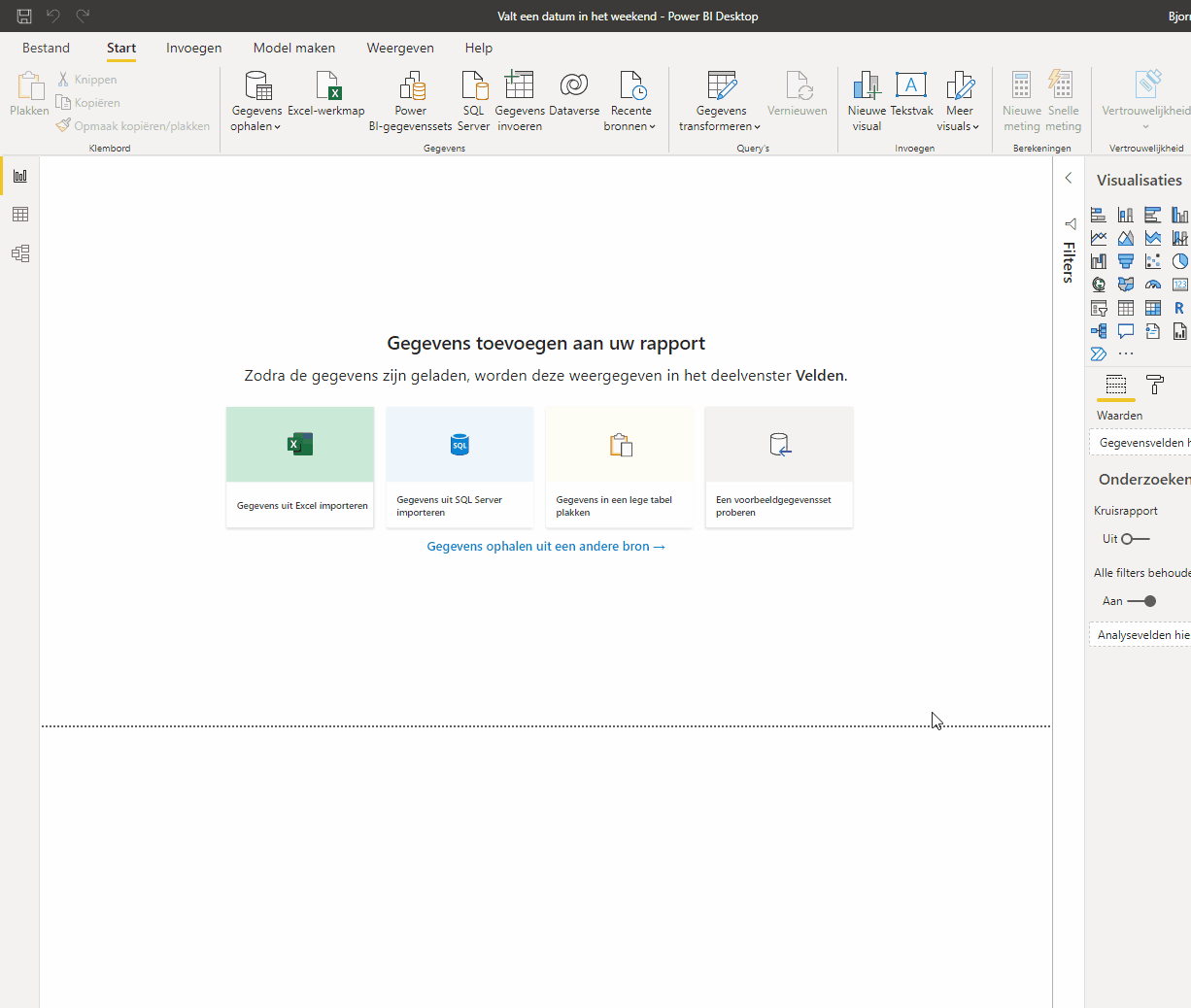Click the Redo arrow in title bar

(84, 16)
